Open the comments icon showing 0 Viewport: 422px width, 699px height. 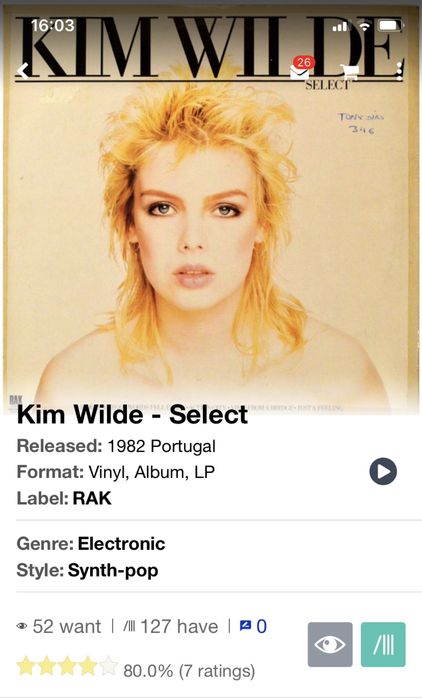tap(253, 626)
